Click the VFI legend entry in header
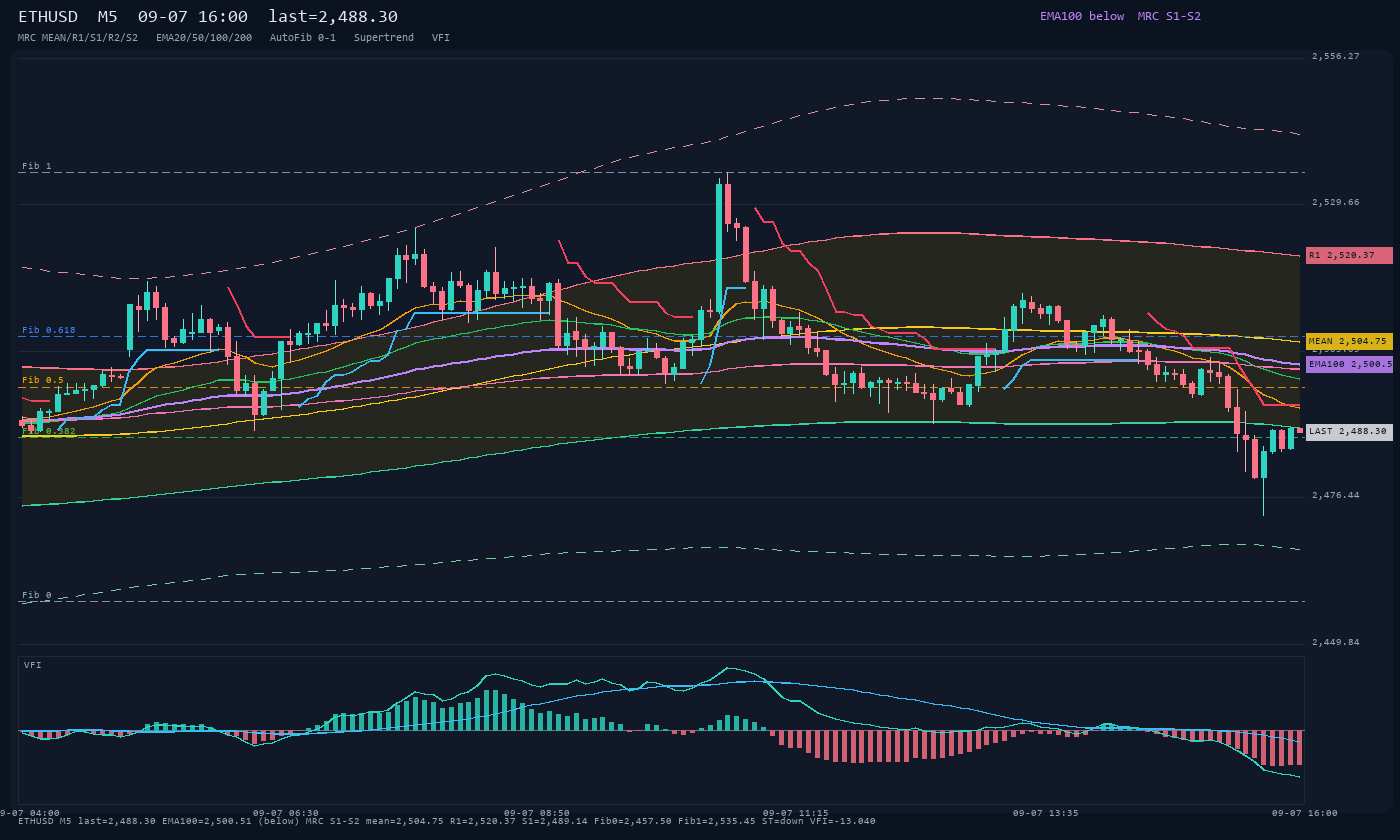The height and width of the screenshot is (840, 1400). (441, 37)
